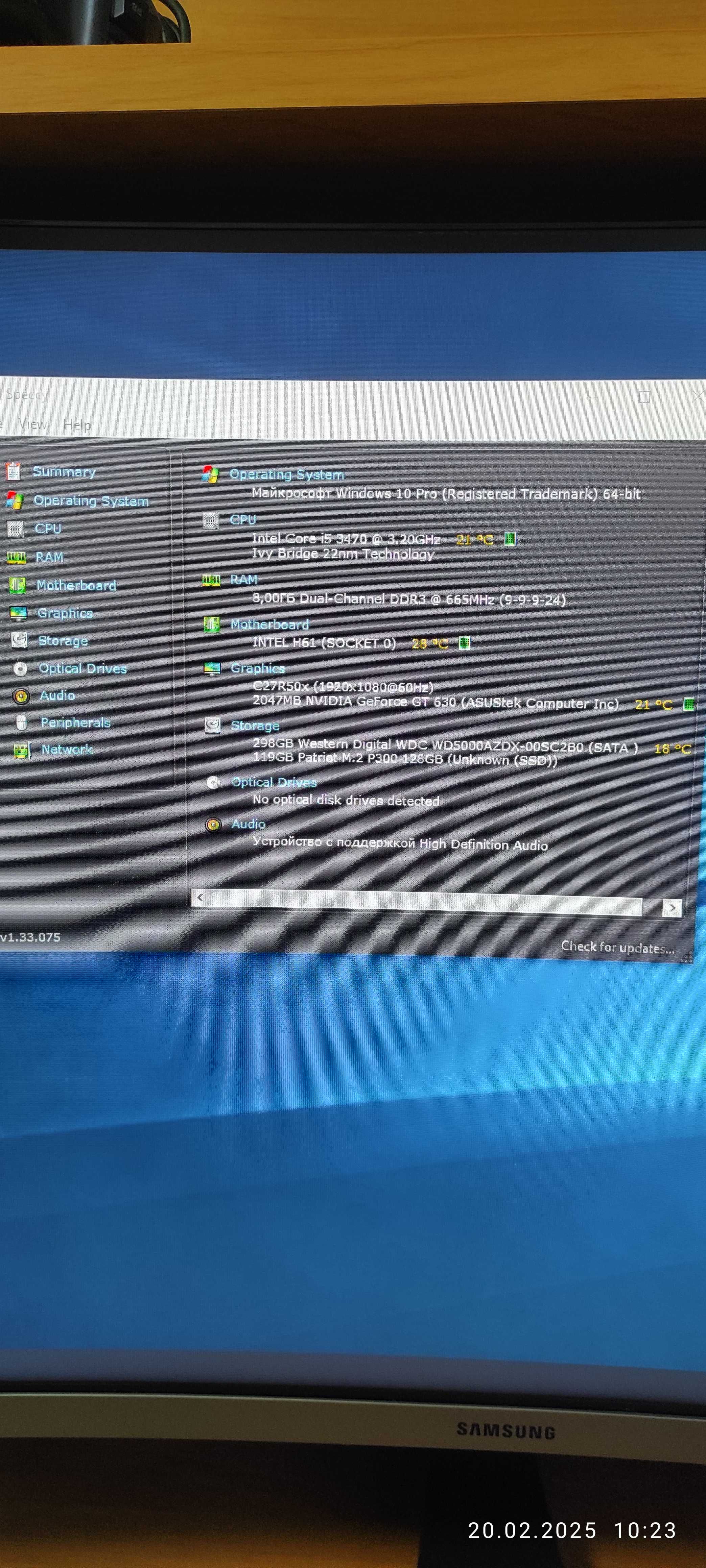706x1568 pixels.
Task: Open the Help menu
Action: pyautogui.click(x=77, y=425)
